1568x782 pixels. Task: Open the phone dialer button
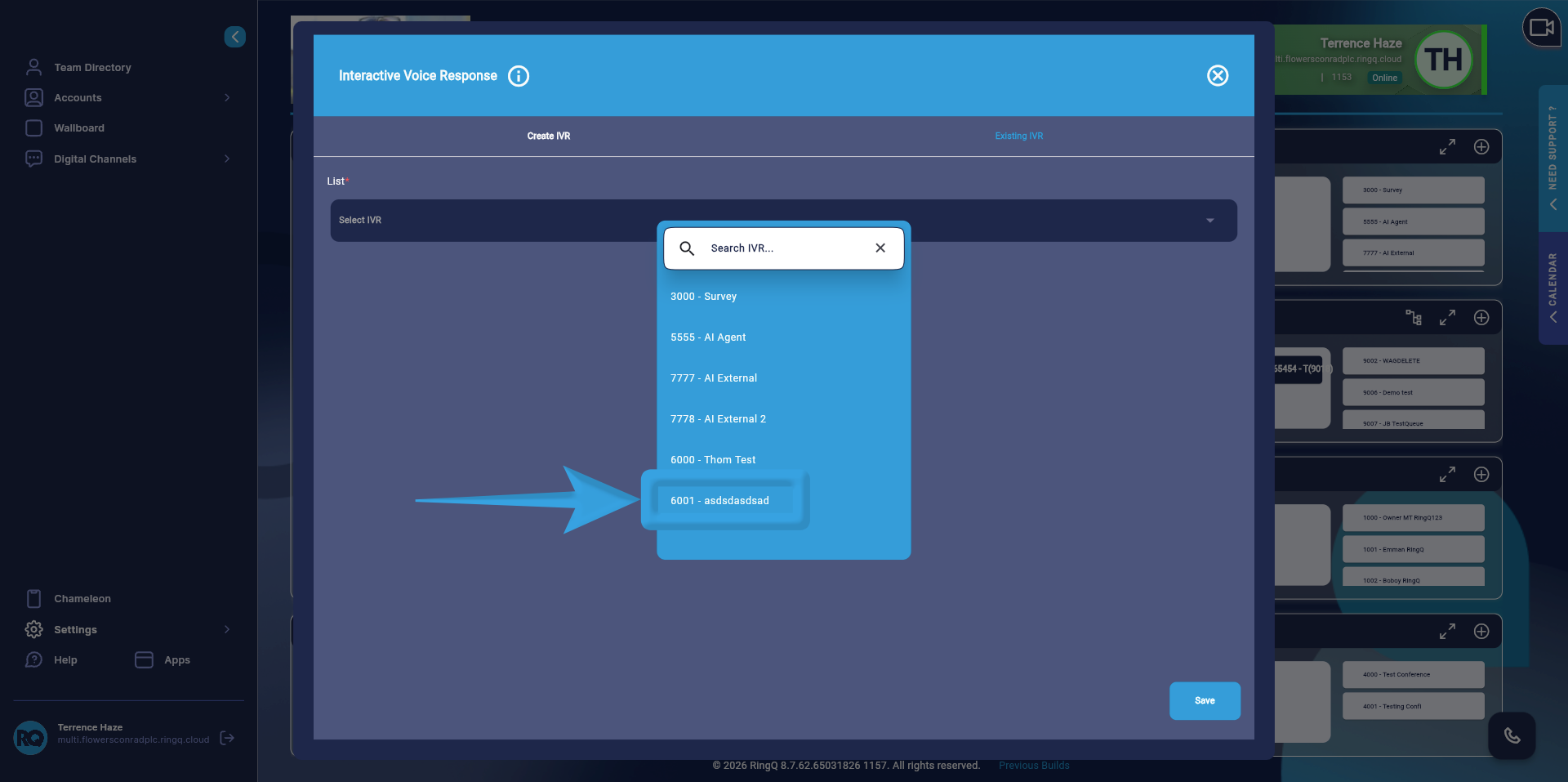pos(1512,735)
